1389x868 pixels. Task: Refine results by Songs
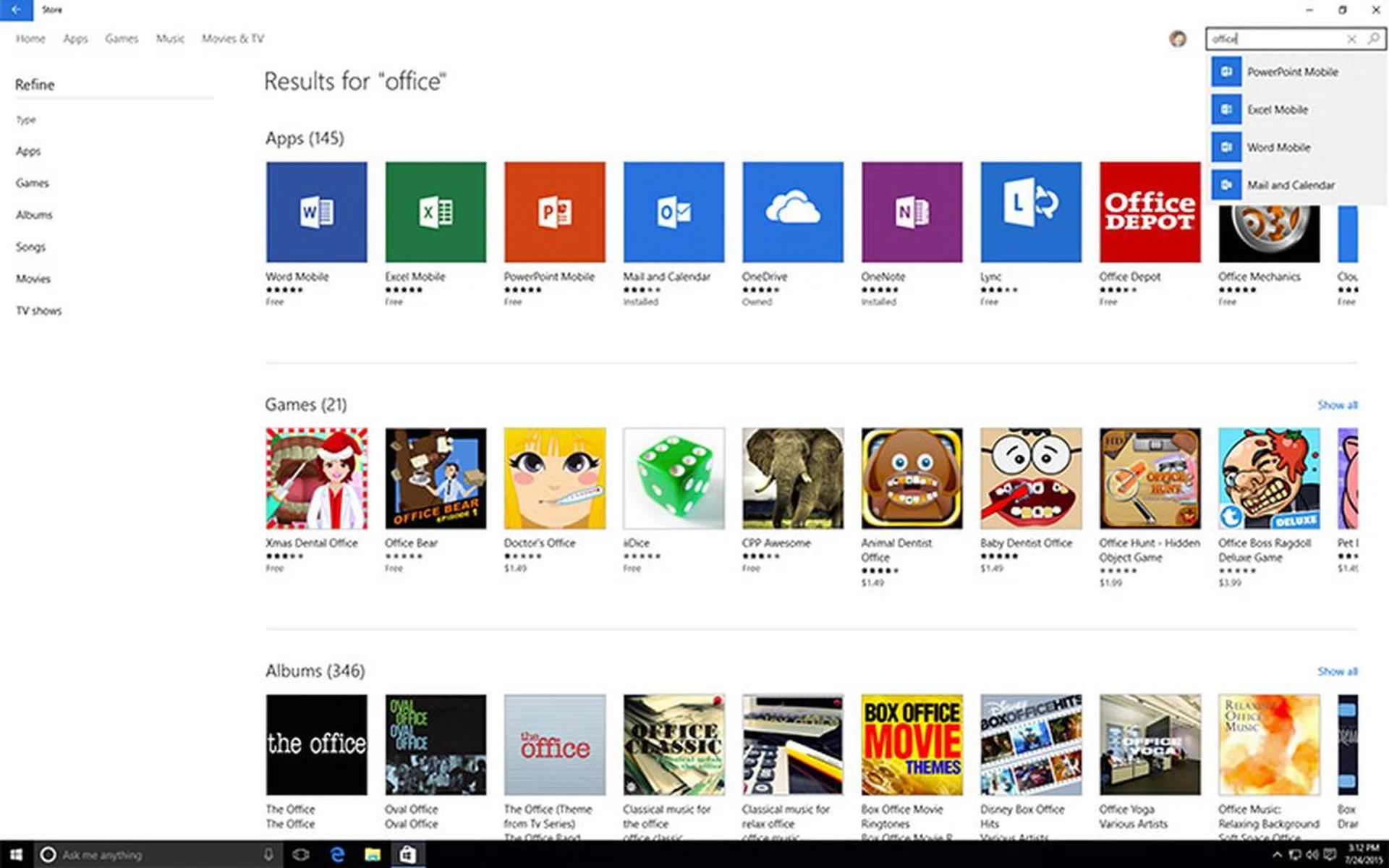click(30, 247)
